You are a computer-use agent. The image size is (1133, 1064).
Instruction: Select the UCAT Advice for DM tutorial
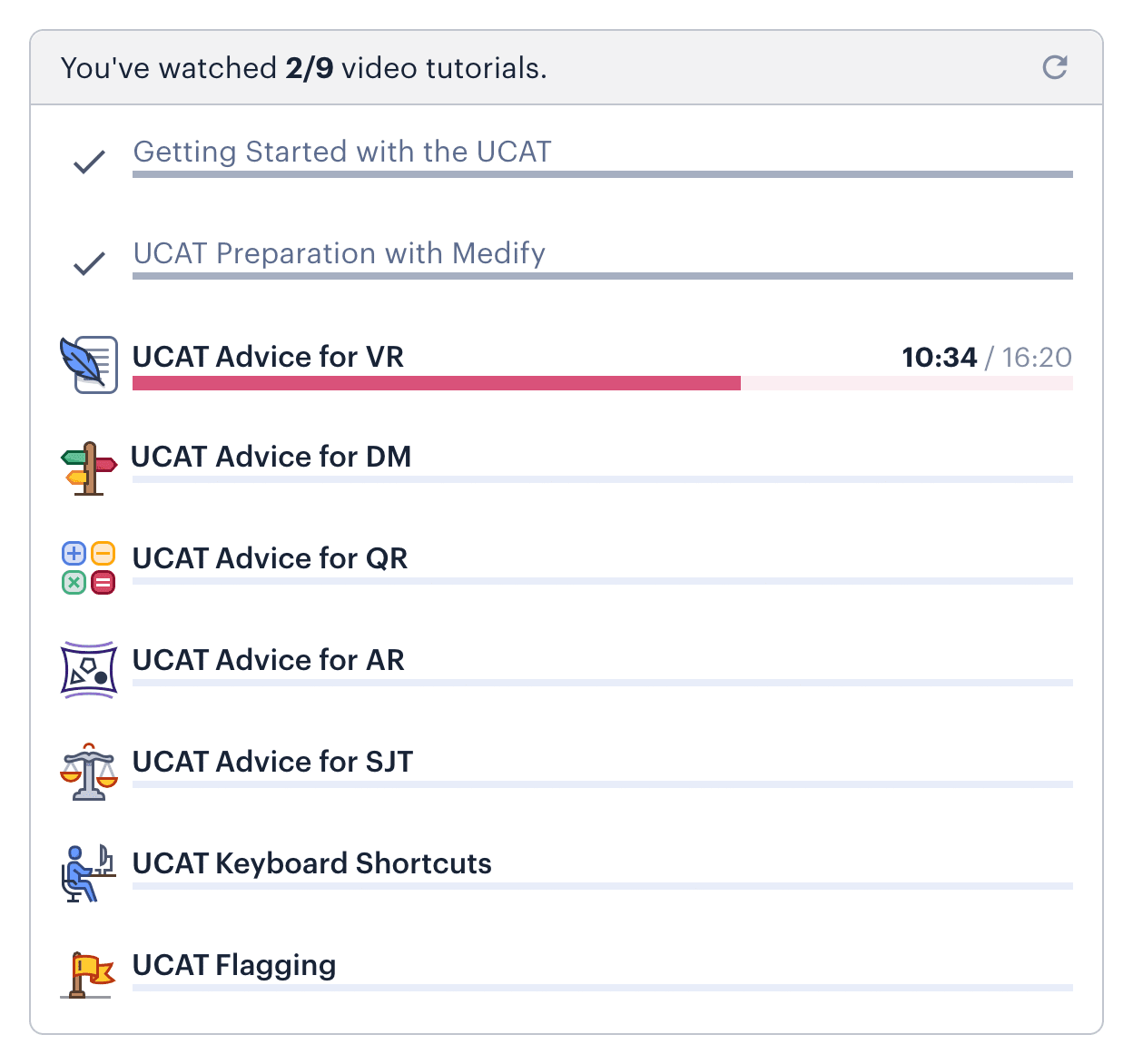coord(271,457)
